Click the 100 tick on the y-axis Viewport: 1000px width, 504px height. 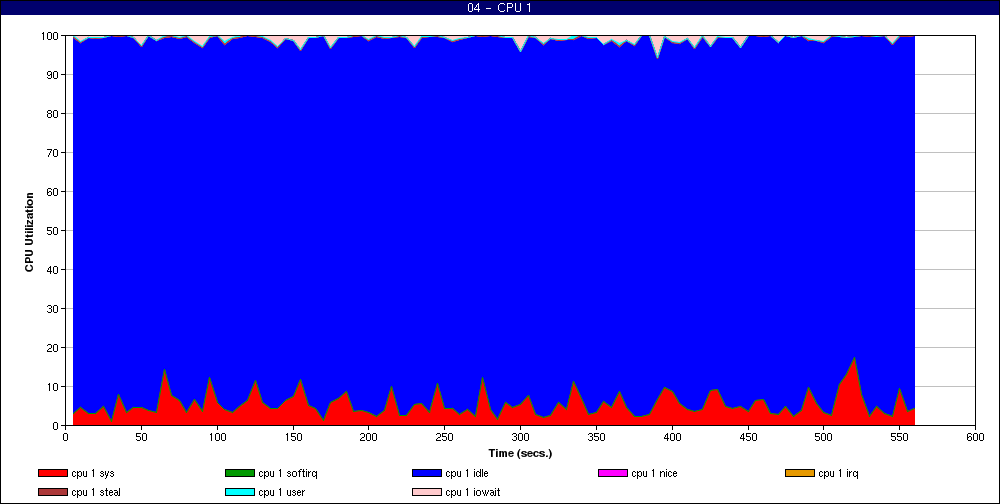click(50, 36)
